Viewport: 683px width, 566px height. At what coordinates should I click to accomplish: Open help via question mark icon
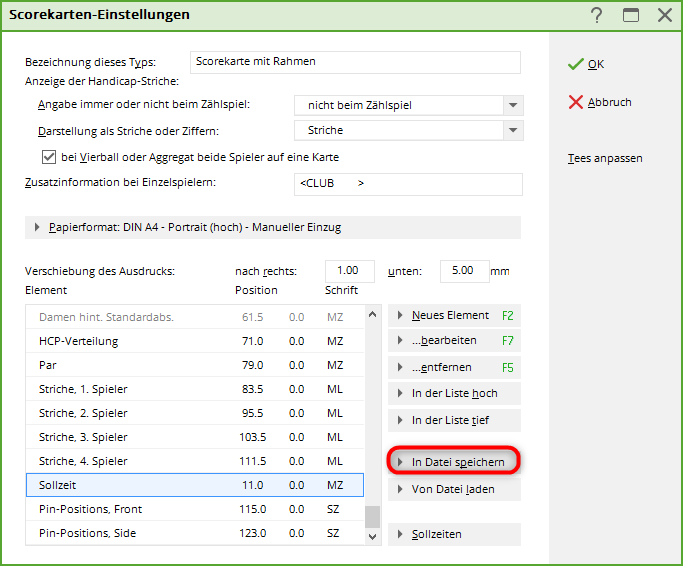(597, 15)
